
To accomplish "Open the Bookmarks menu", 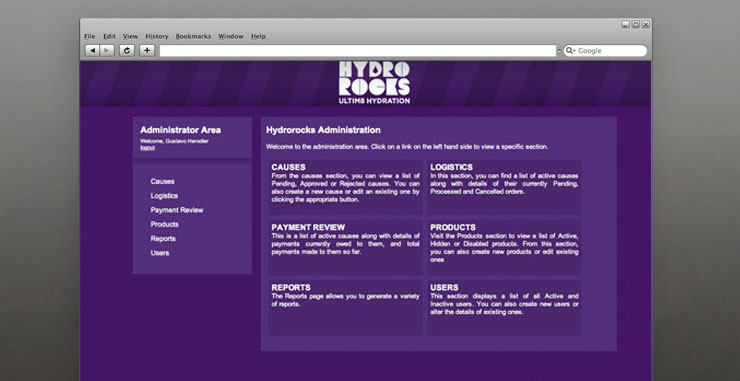I will [193, 36].
